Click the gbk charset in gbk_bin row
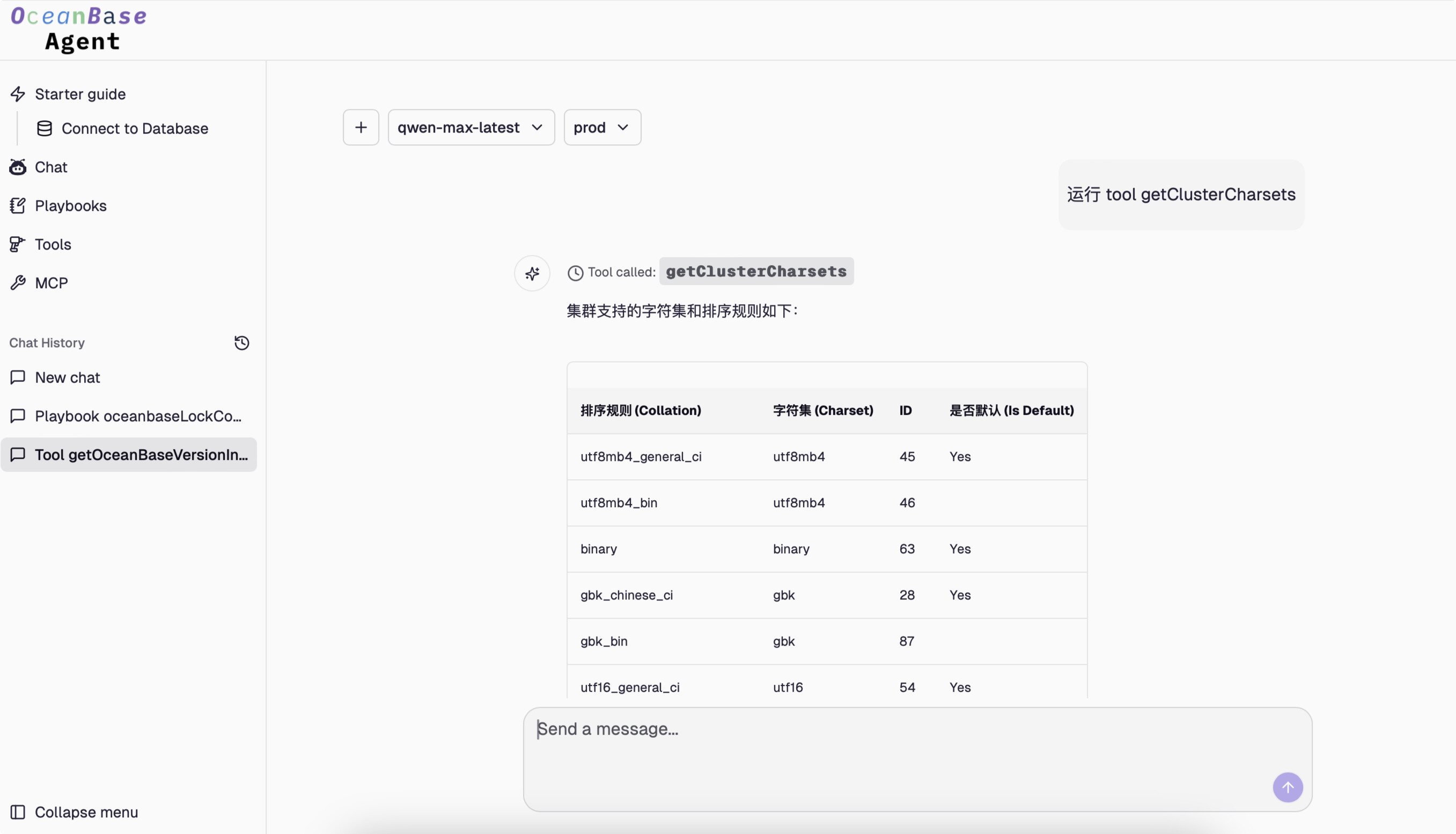The image size is (1456, 834). pos(783,641)
